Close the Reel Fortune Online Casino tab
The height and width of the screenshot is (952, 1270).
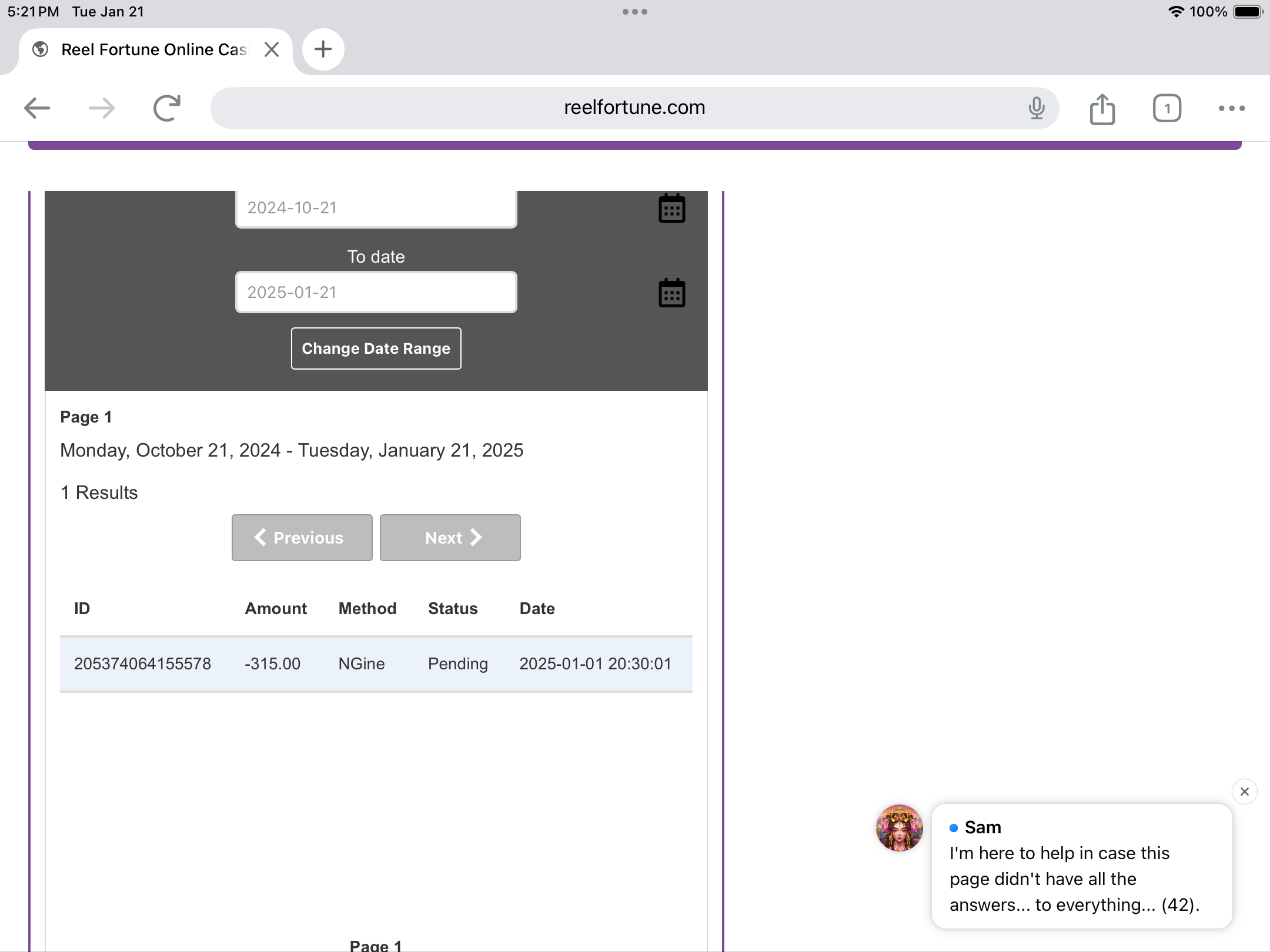click(272, 49)
